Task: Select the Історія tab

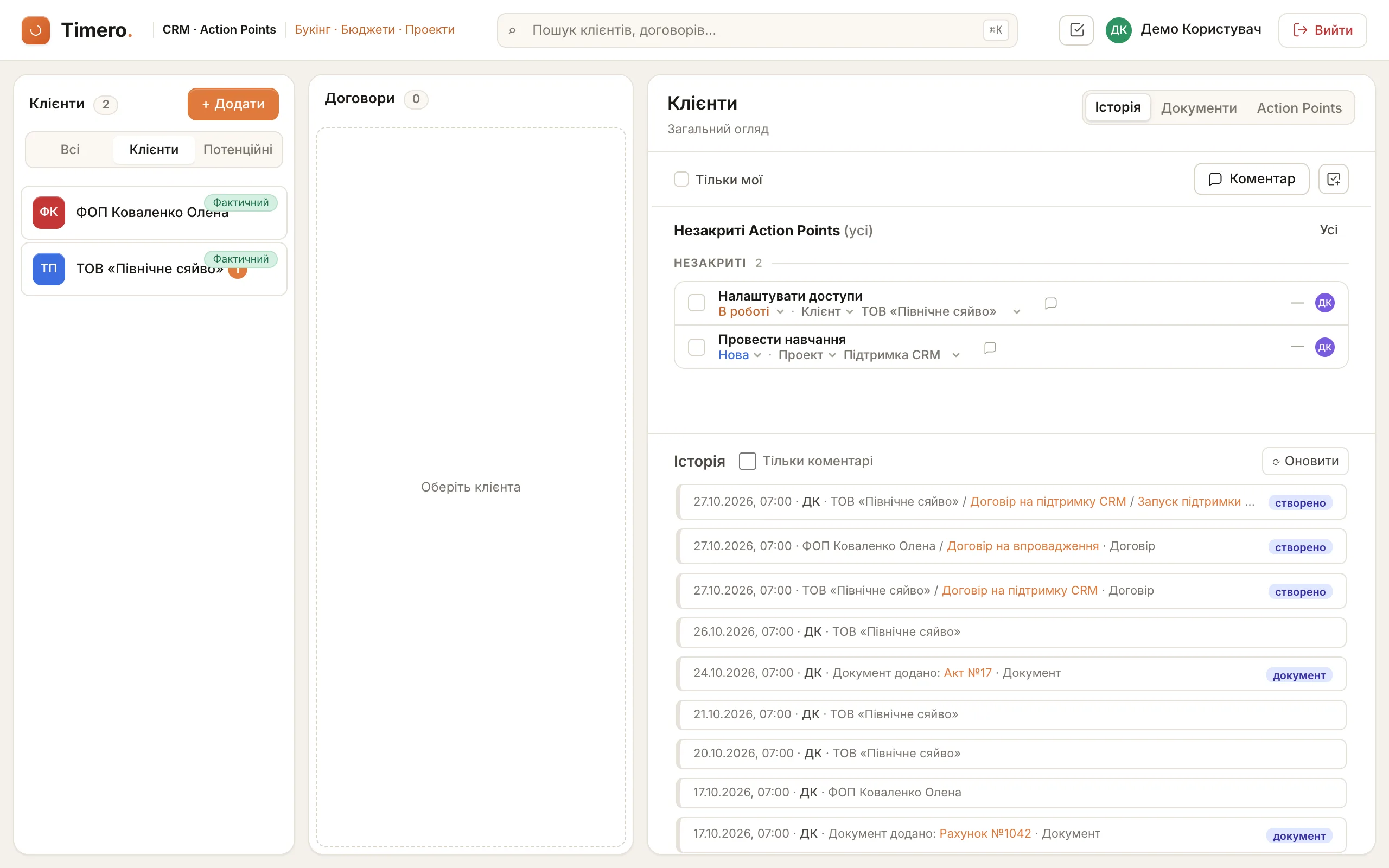Action: click(x=1118, y=107)
